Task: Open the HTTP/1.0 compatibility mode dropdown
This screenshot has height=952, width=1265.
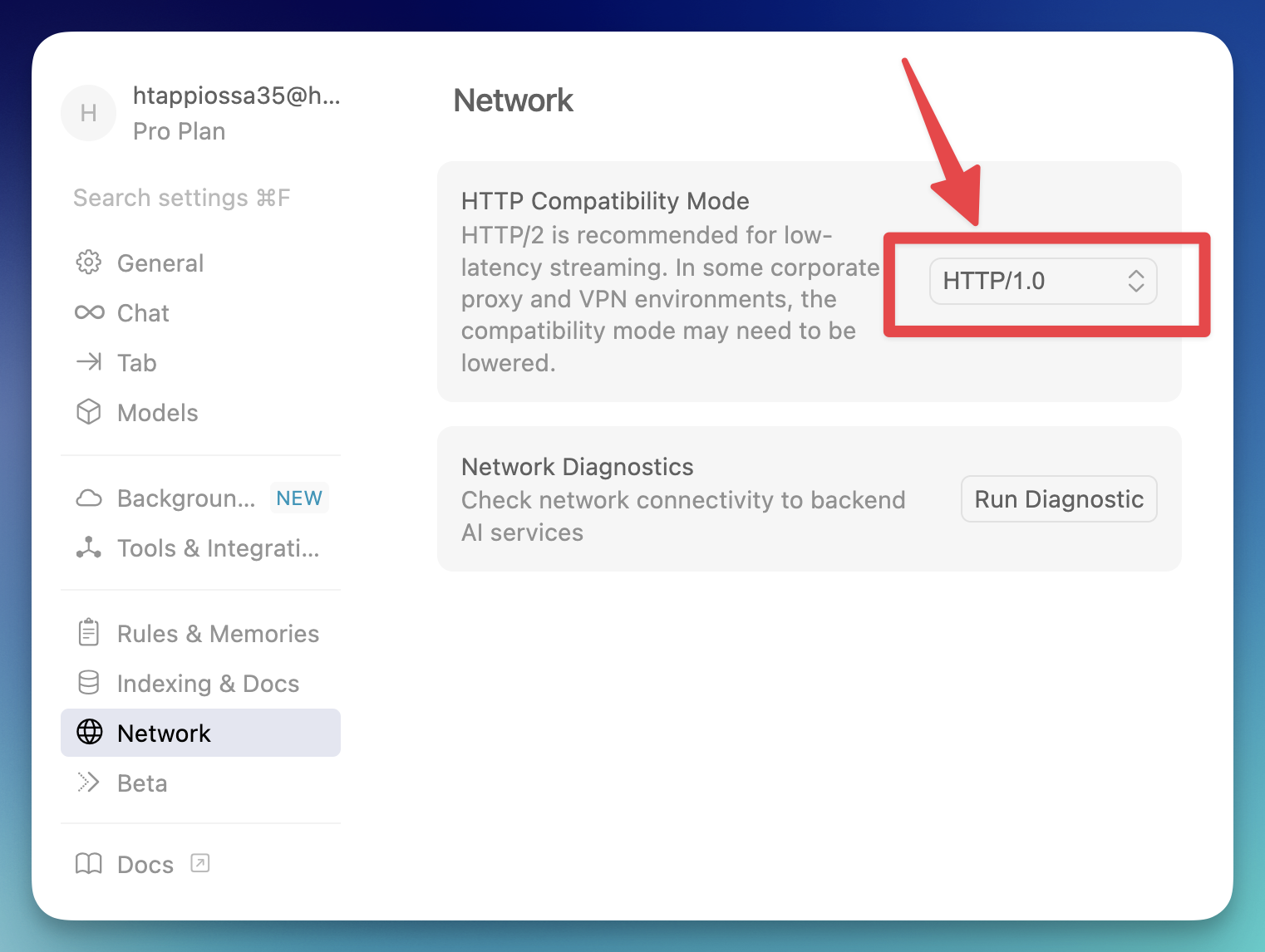Action: click(x=1043, y=281)
